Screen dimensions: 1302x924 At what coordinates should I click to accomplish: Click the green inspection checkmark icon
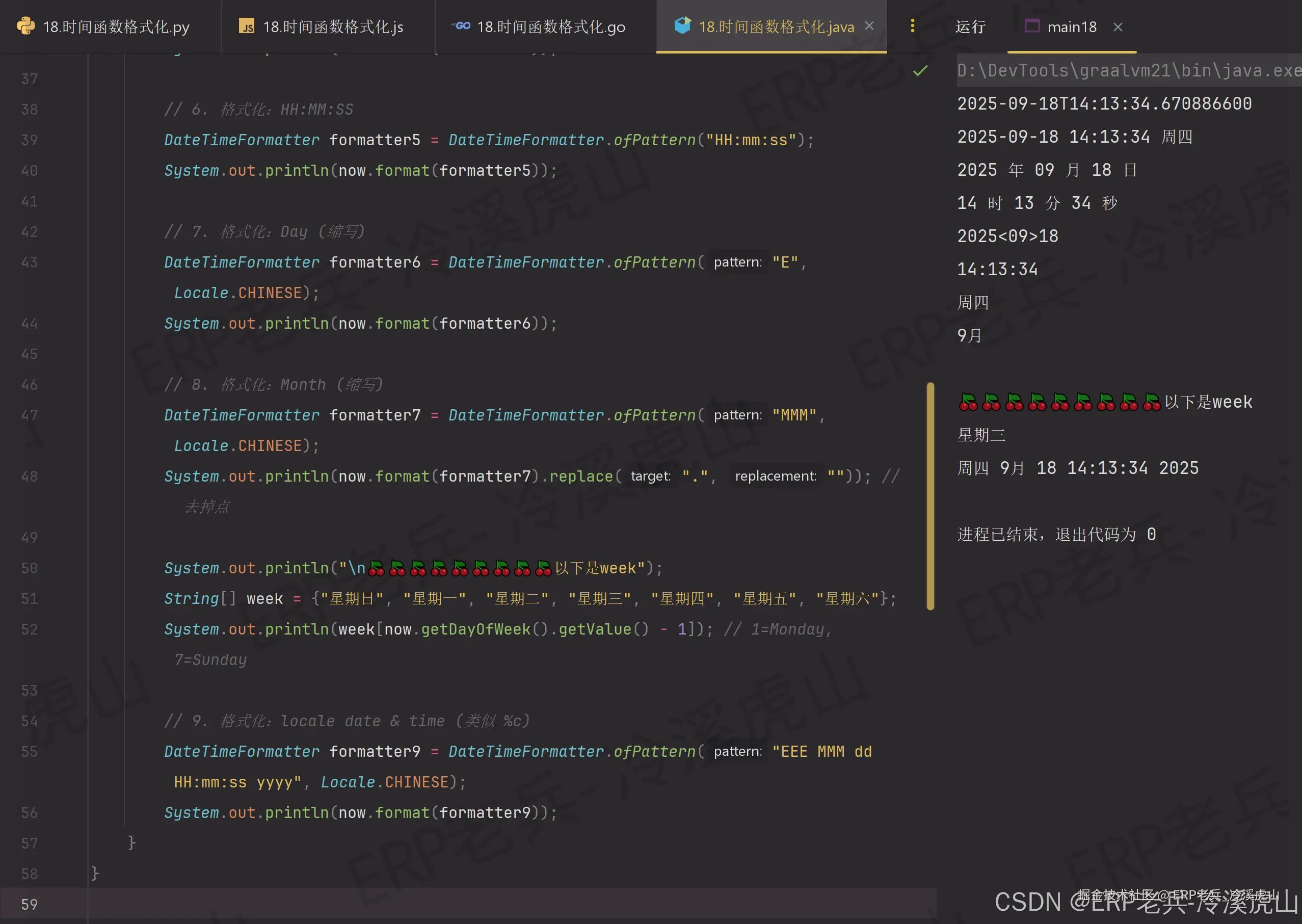(x=920, y=71)
